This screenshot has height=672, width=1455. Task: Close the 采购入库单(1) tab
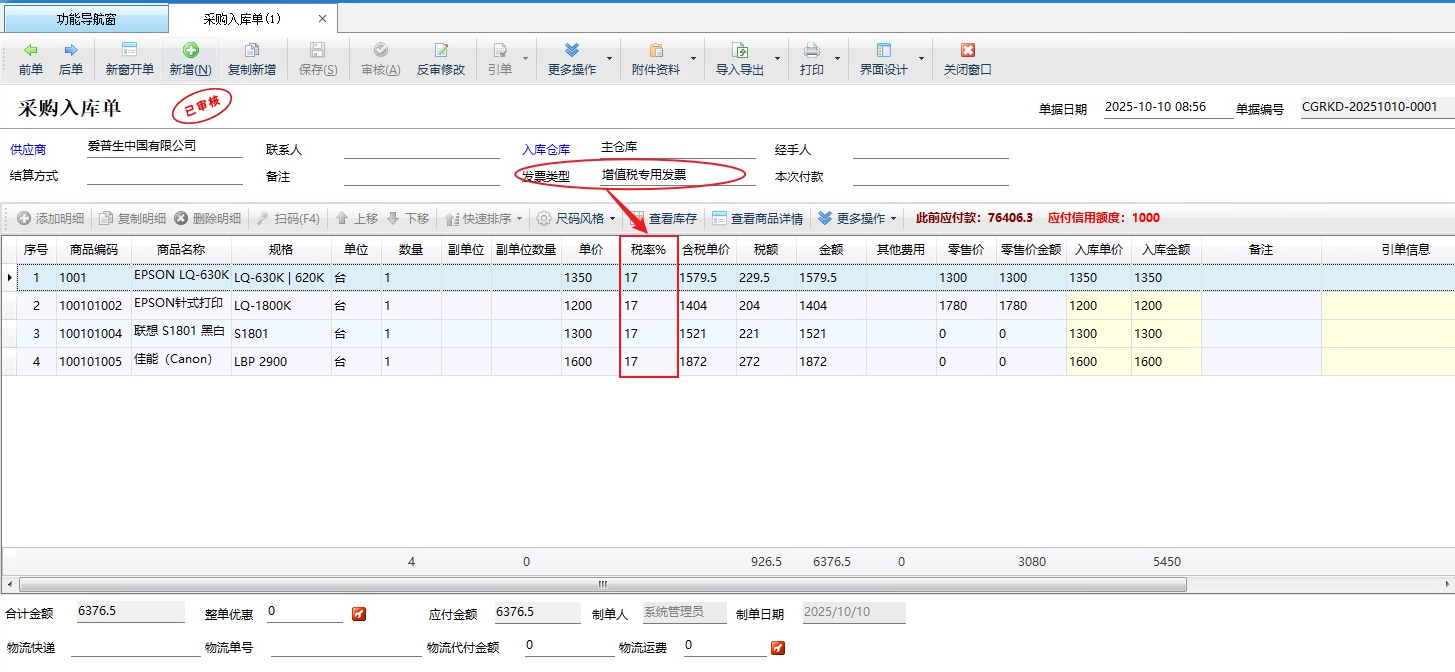(x=321, y=19)
